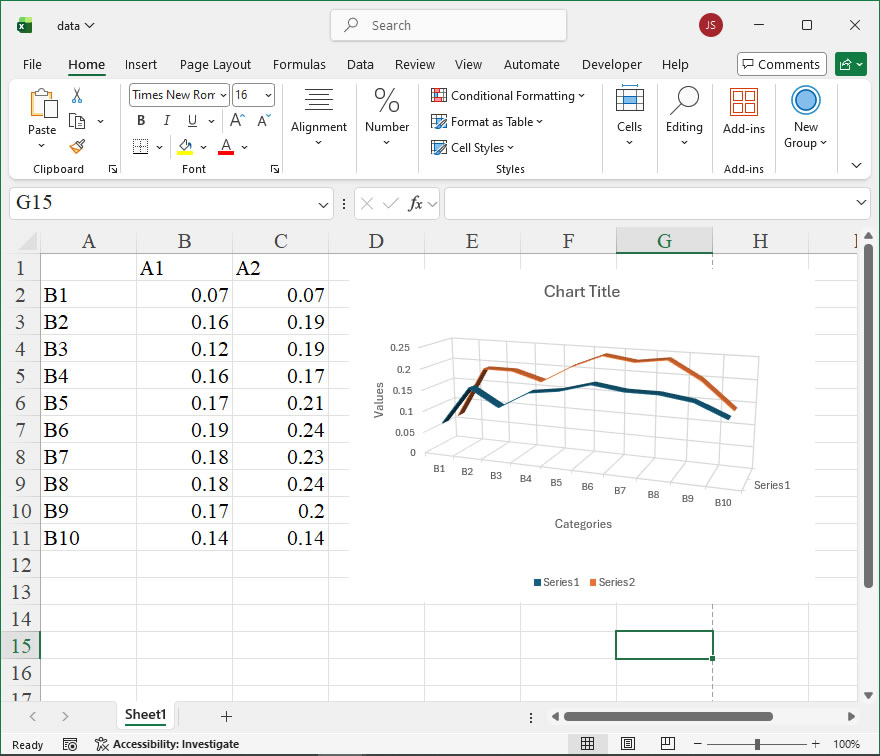Toggle Italic formatting
880x756 pixels.
[165, 121]
